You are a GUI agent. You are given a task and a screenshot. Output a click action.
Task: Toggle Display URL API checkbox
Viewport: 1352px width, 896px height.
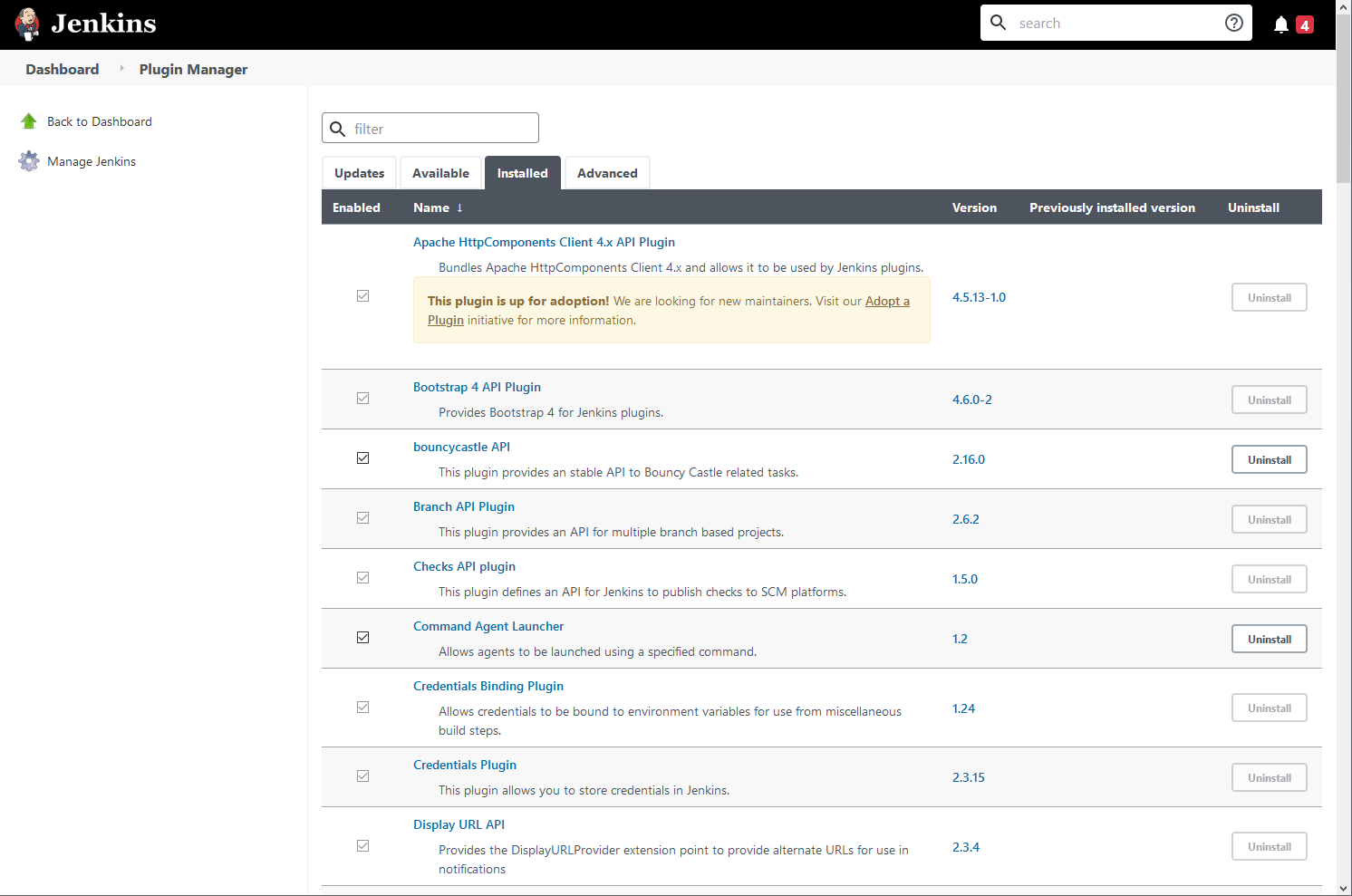362,846
